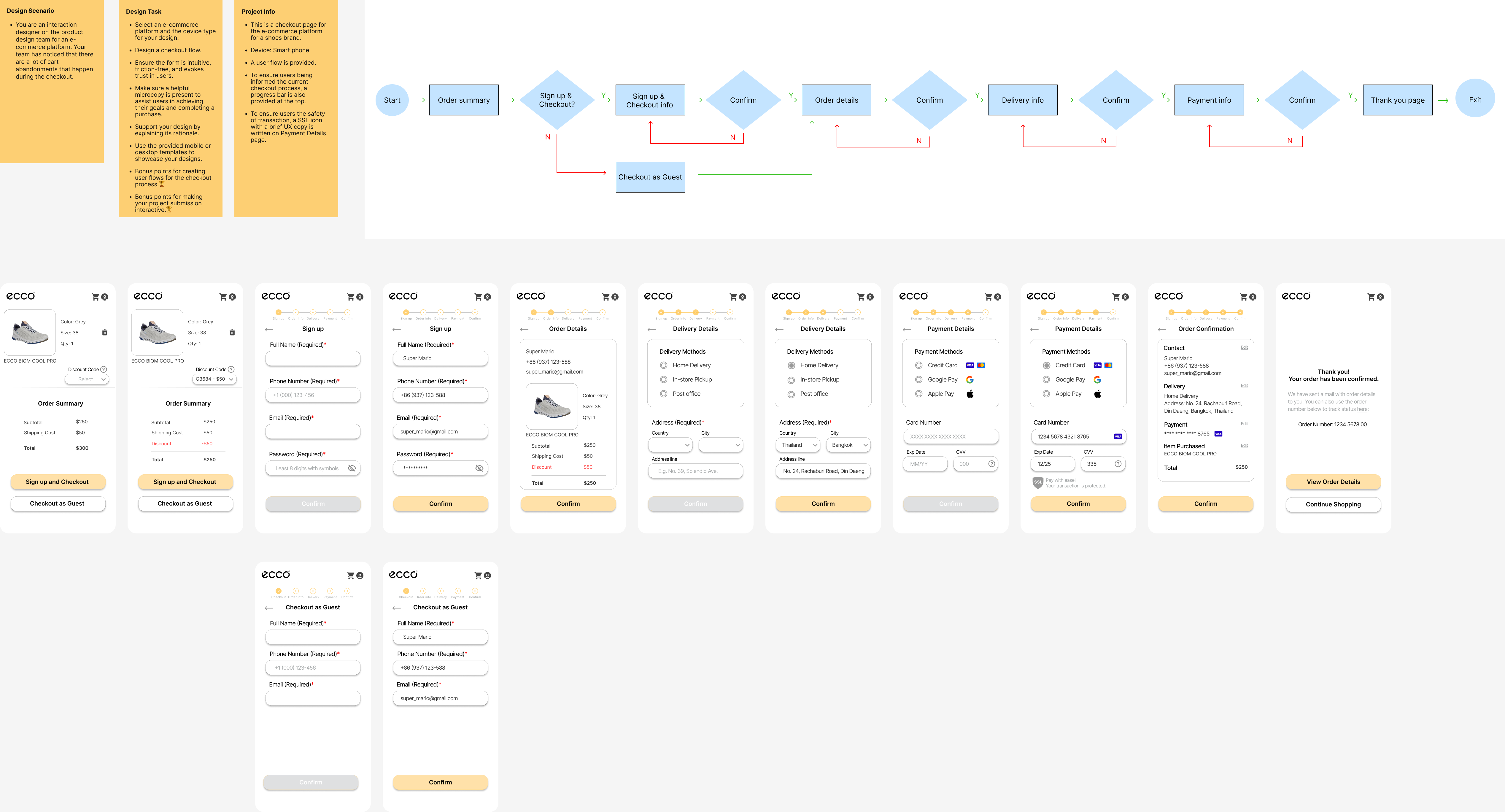The image size is (1505, 812).
Task: Click Confirm step in Order Confirmation progress bar
Action: (x=1240, y=312)
